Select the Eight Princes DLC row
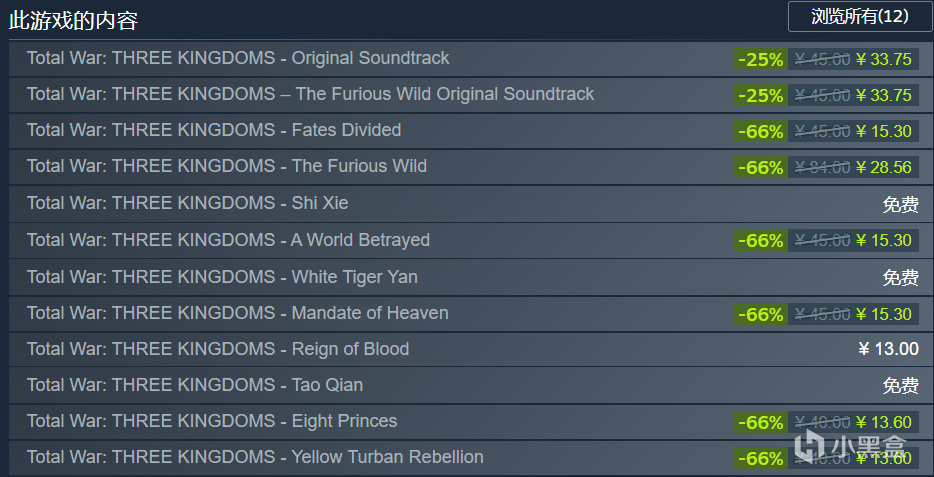Screen dimensions: 934x477 click(x=212, y=421)
